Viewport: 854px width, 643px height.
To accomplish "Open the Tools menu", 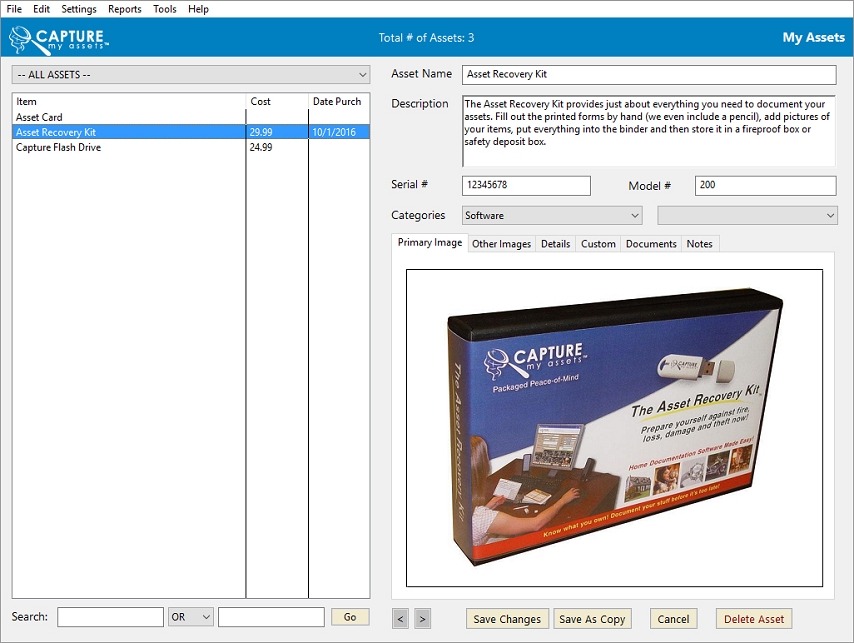I will click(165, 9).
